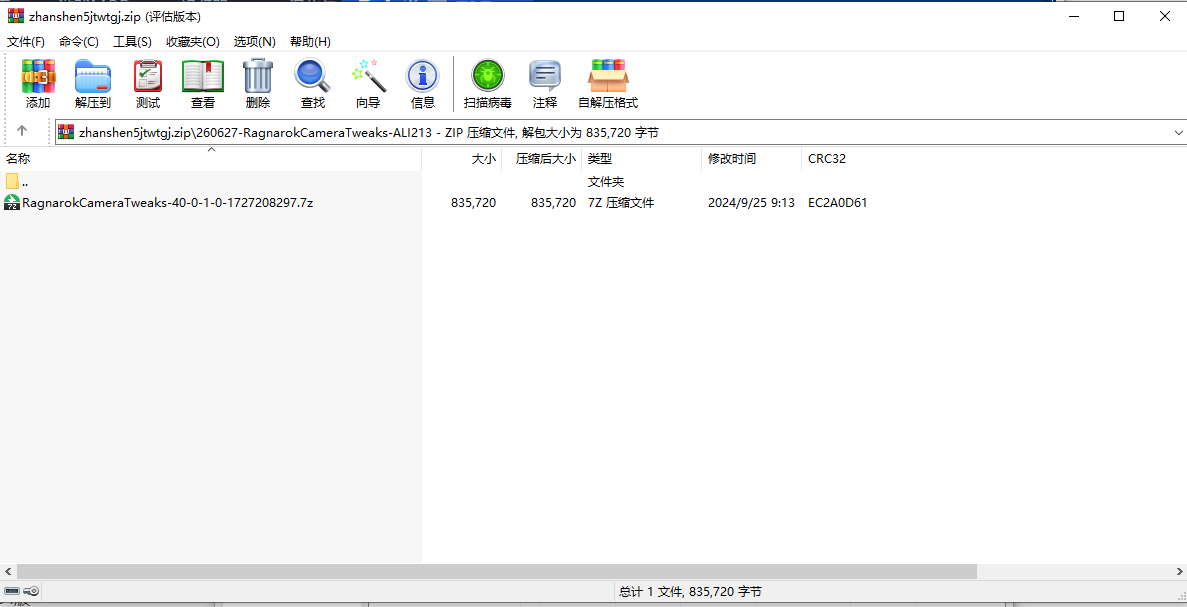Open the 命令(C) menu
This screenshot has height=607, width=1187.
(x=79, y=42)
